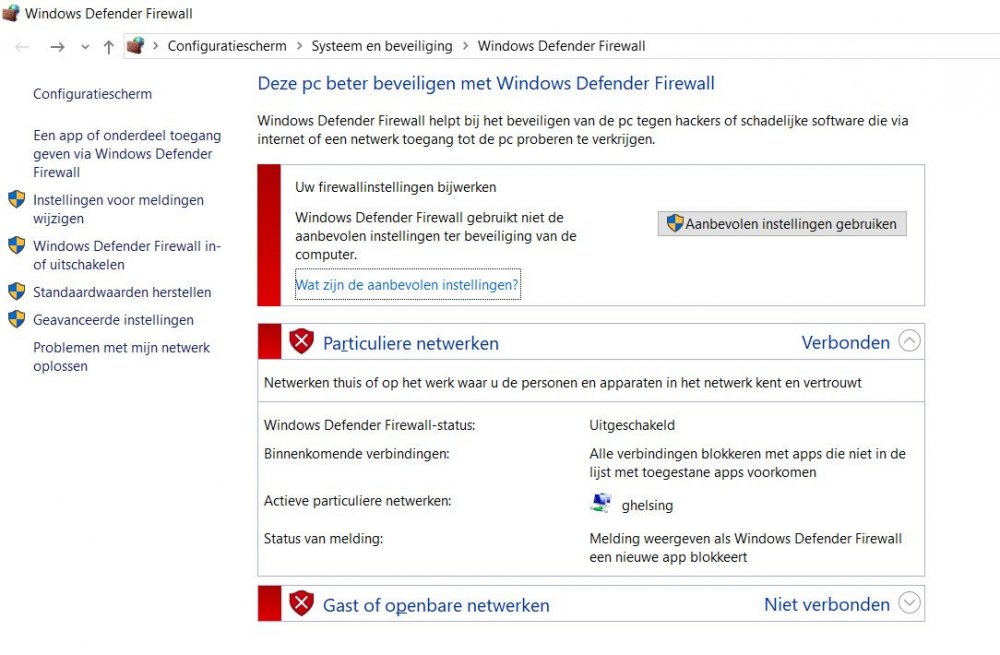
Task: Click the firewall brick icon in the address bar
Action: [135, 45]
